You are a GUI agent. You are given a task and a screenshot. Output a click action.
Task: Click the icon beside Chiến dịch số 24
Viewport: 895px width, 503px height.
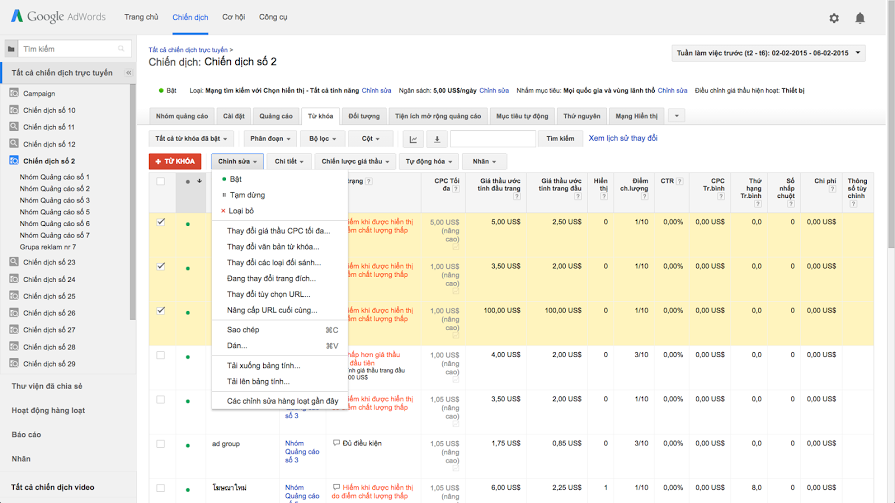pyautogui.click(x=14, y=279)
